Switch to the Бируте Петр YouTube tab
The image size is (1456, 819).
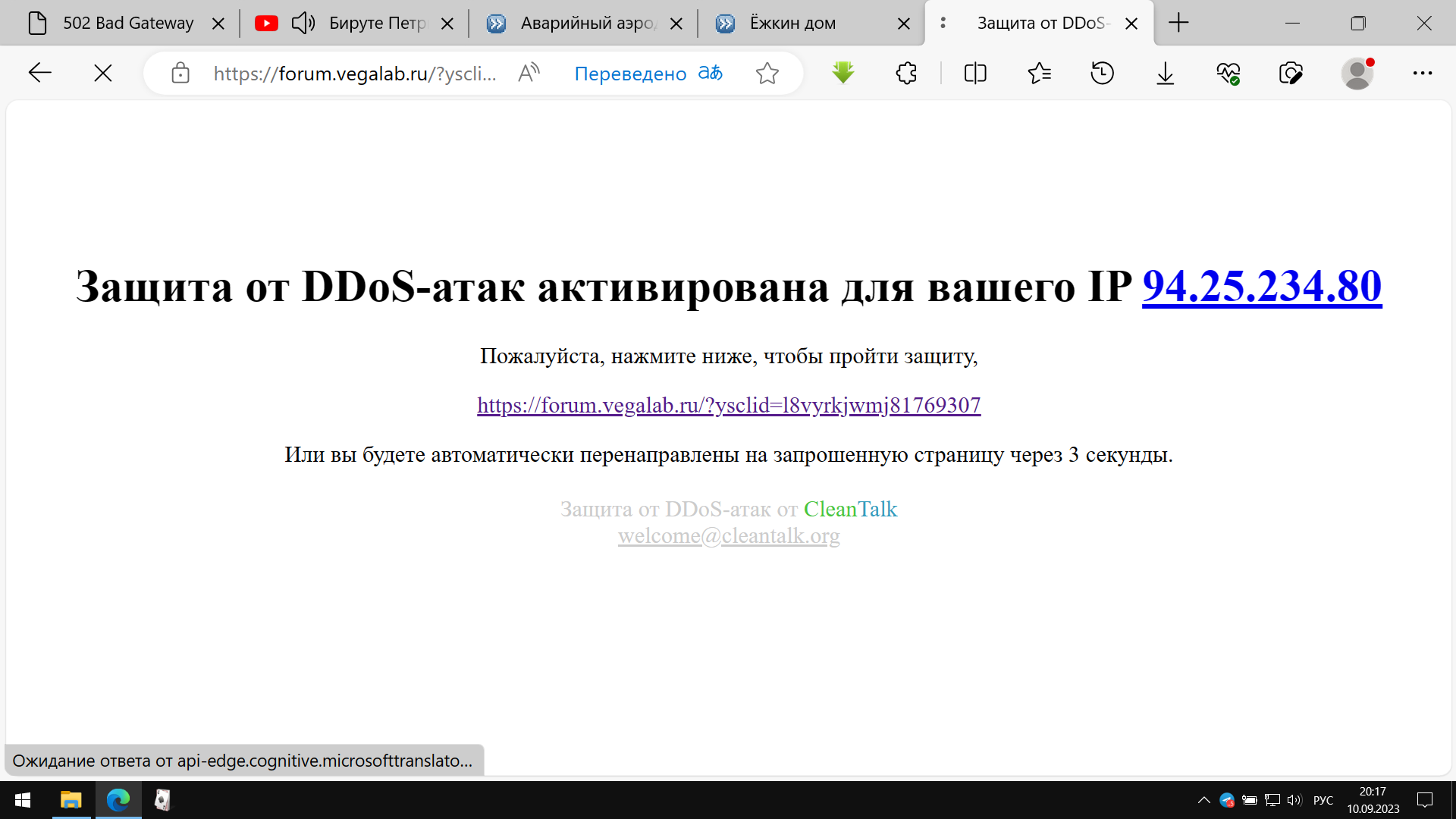tap(377, 23)
